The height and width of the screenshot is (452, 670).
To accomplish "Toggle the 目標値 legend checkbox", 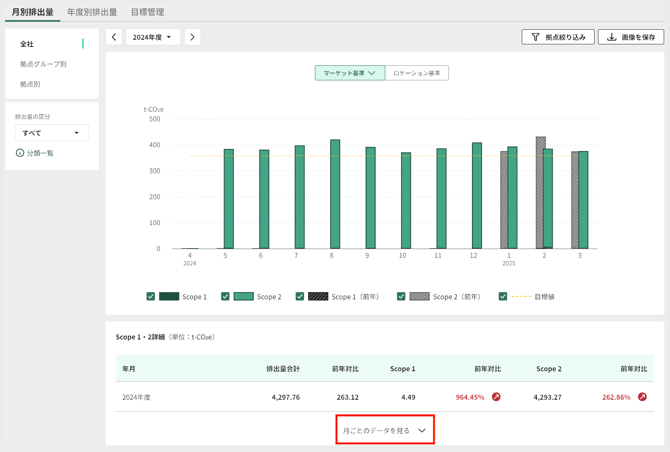I will (503, 297).
